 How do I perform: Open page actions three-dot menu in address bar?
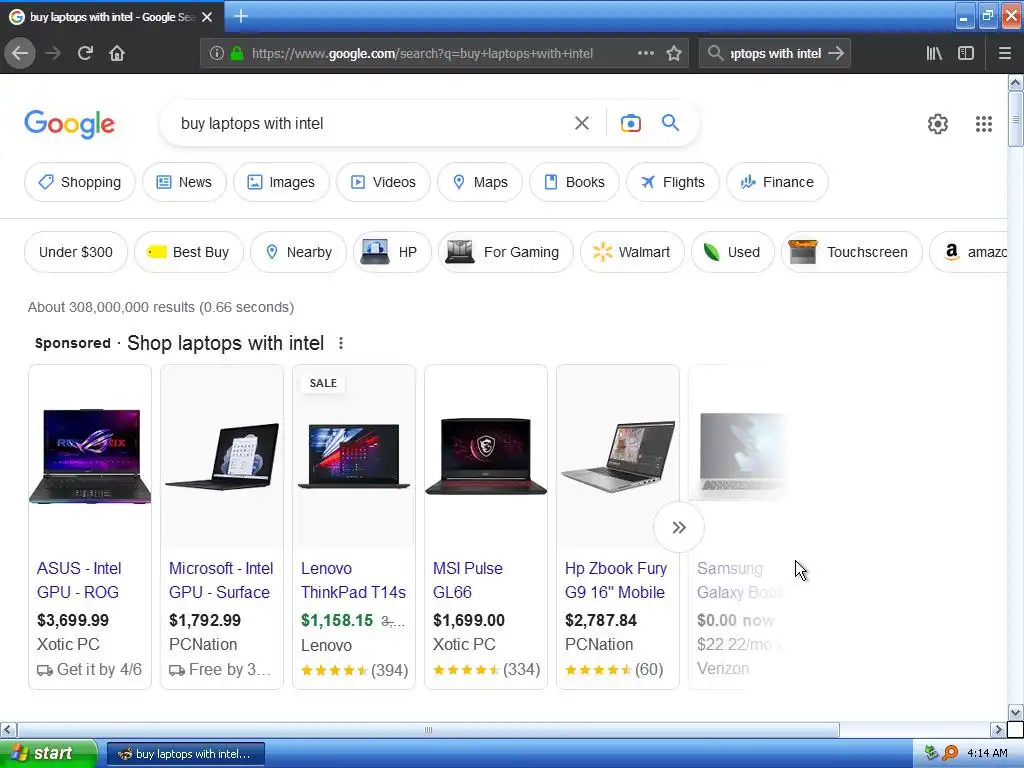pyautogui.click(x=645, y=53)
